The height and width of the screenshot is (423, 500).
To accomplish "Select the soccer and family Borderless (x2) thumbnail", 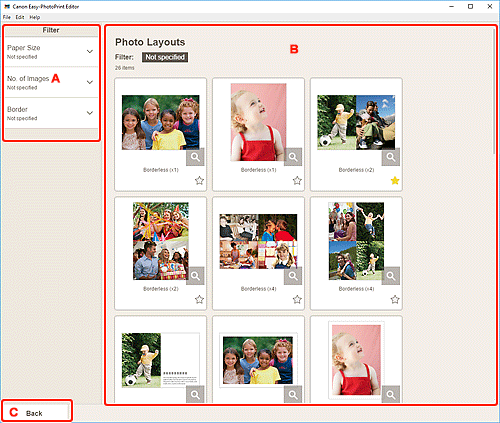I will click(x=356, y=122).
